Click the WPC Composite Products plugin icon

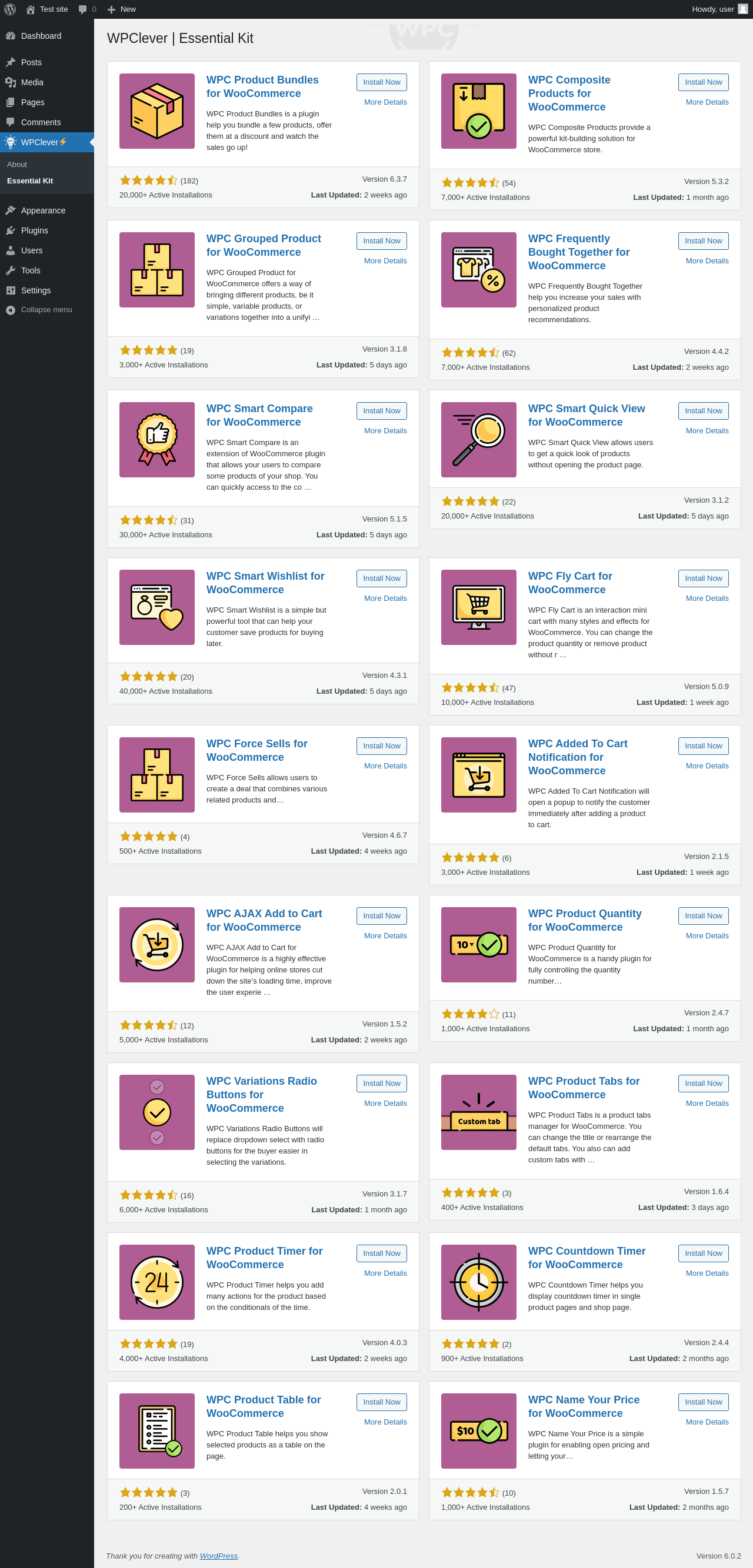click(479, 111)
